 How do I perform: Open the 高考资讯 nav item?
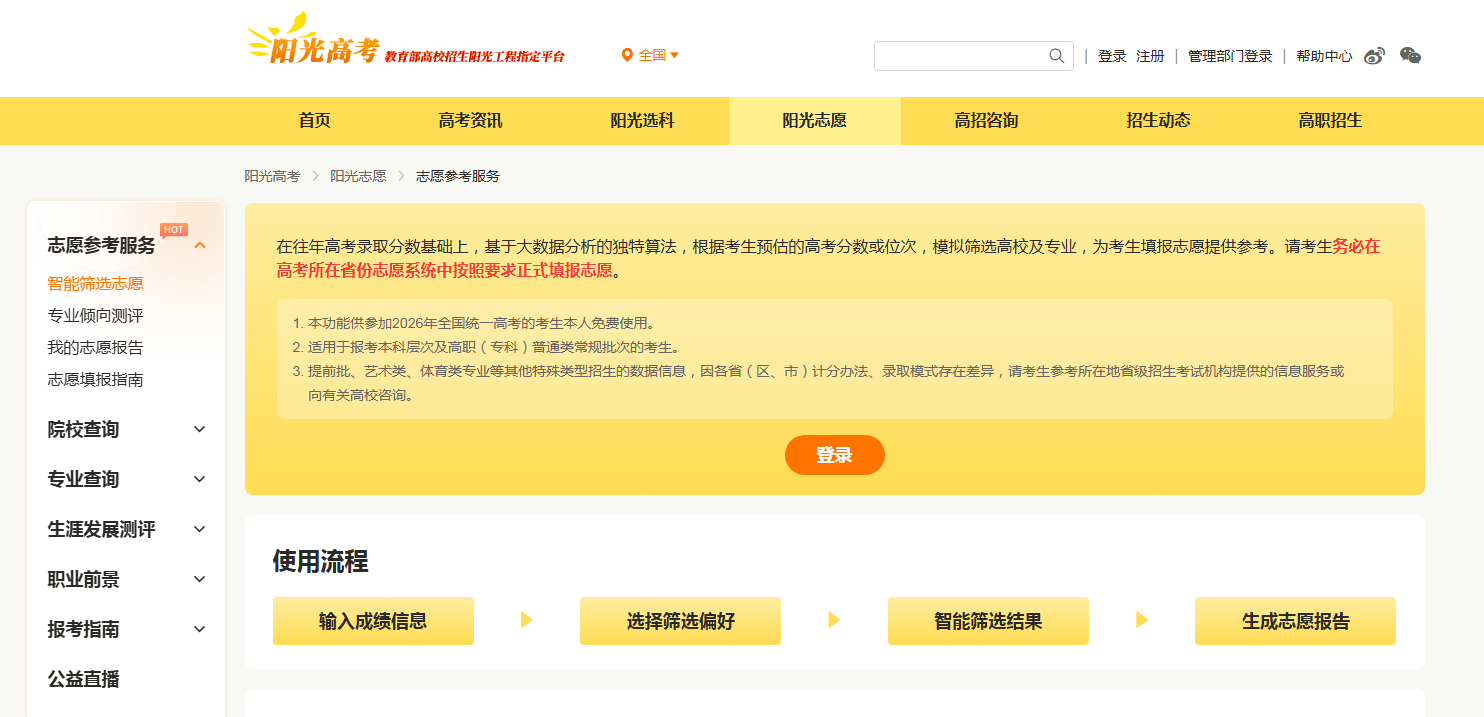pyautogui.click(x=470, y=121)
